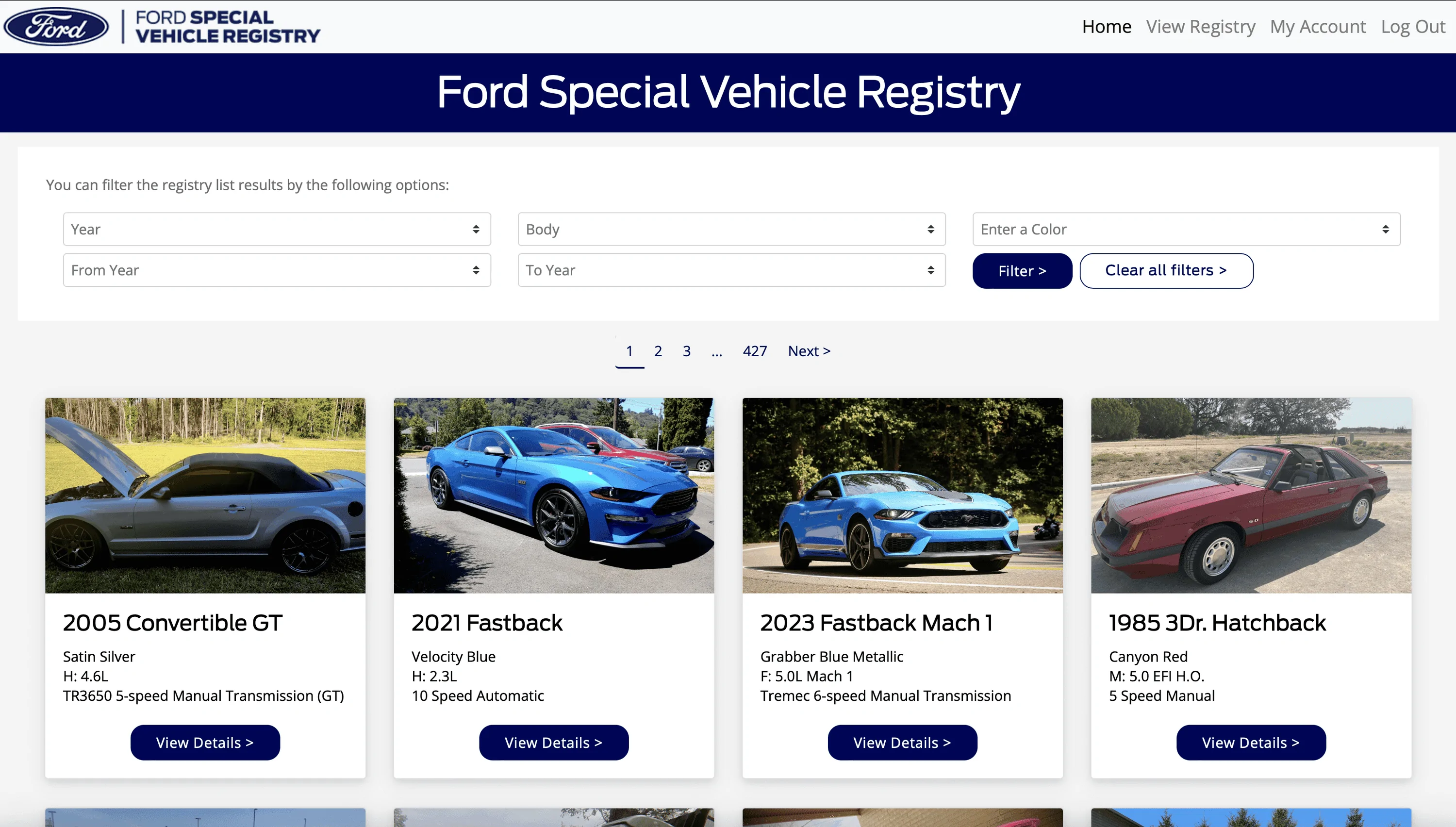The width and height of the screenshot is (1456, 827).
Task: Click the Velocity Blue color text
Action: pyautogui.click(x=453, y=657)
